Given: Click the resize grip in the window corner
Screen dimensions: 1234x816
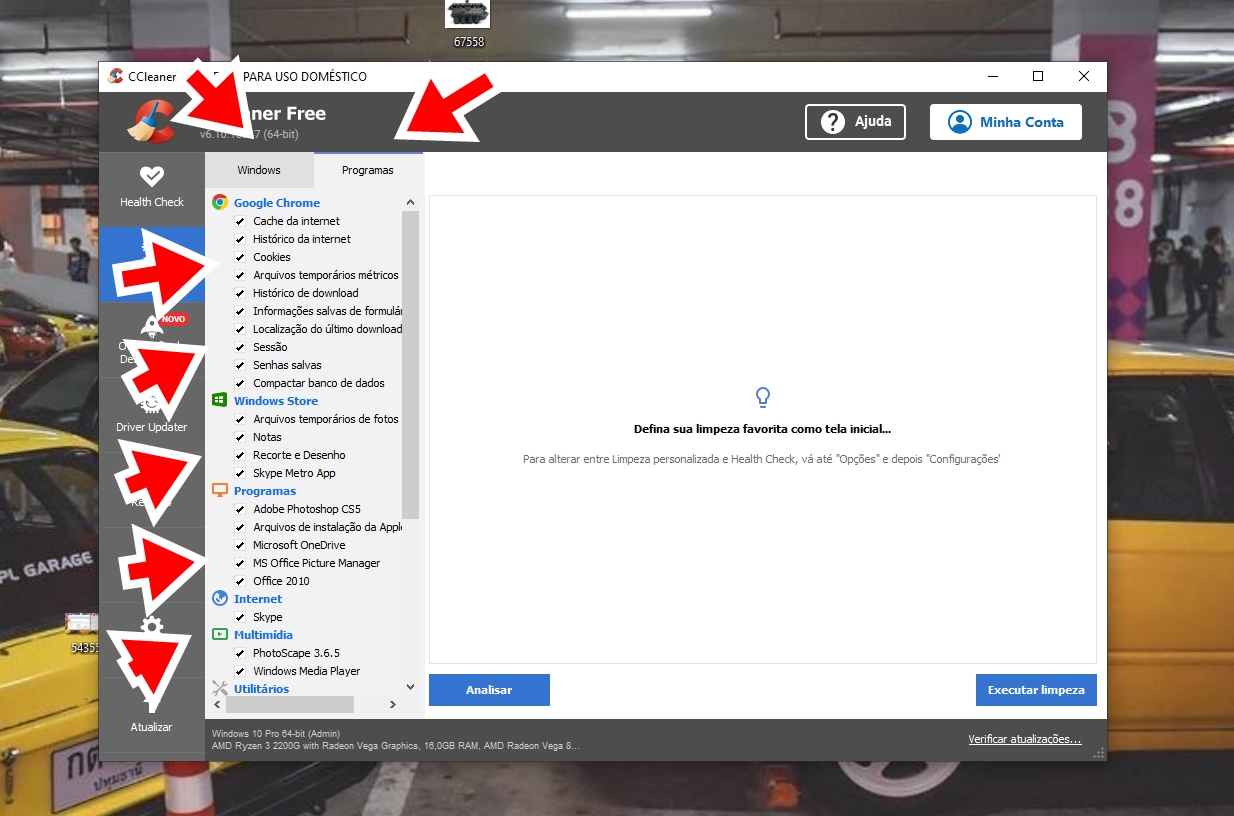Looking at the screenshot, I should point(1100,754).
